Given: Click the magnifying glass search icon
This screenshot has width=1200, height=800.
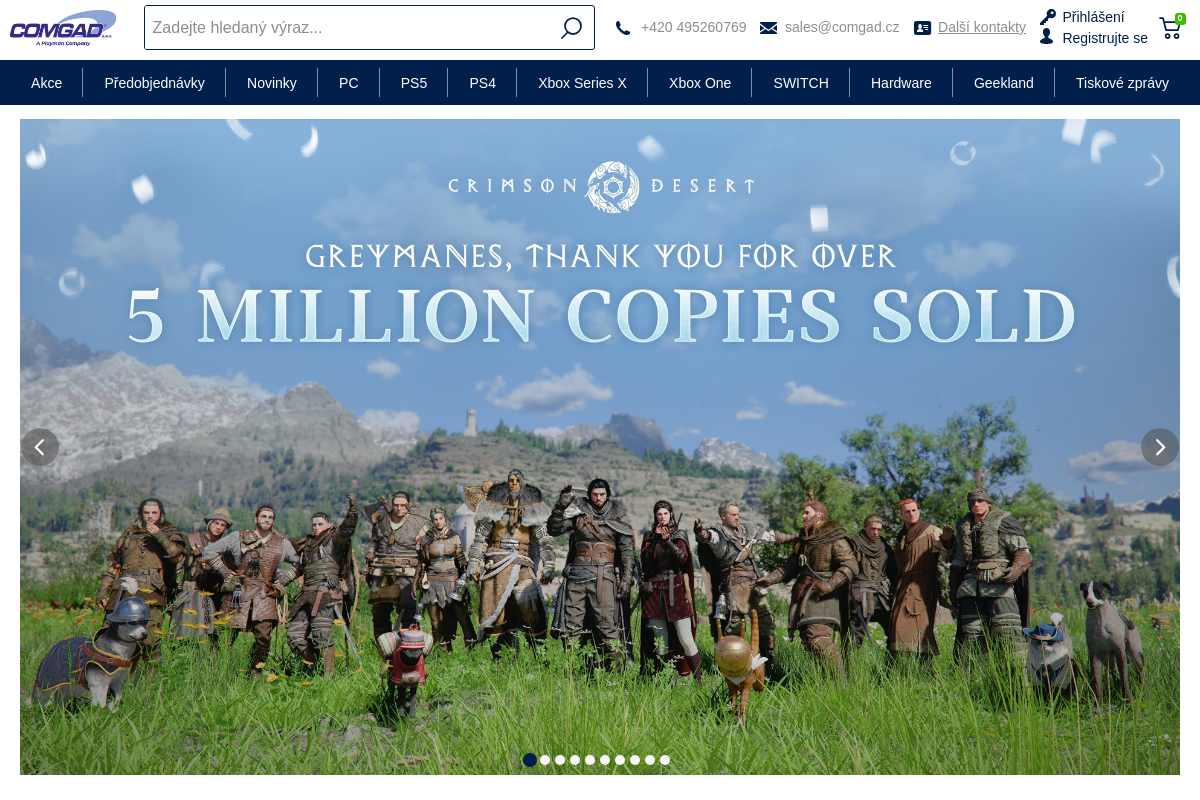Looking at the screenshot, I should point(571,28).
